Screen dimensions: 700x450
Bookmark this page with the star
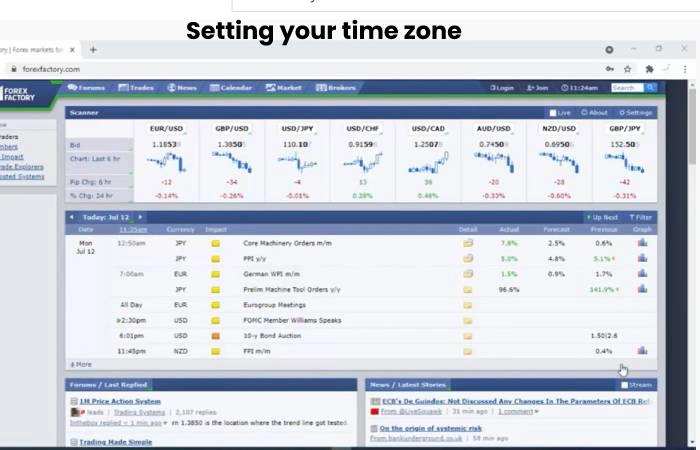628,69
